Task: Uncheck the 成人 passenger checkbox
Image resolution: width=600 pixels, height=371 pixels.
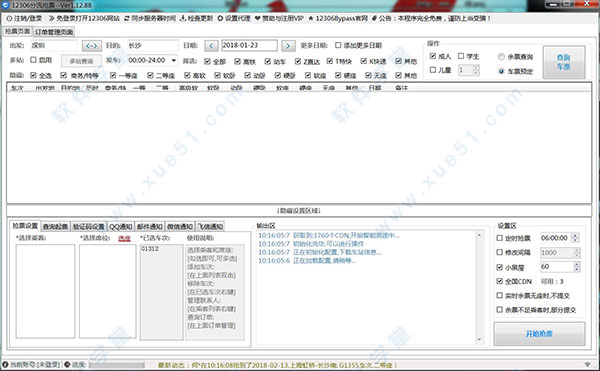Action: [x=433, y=56]
